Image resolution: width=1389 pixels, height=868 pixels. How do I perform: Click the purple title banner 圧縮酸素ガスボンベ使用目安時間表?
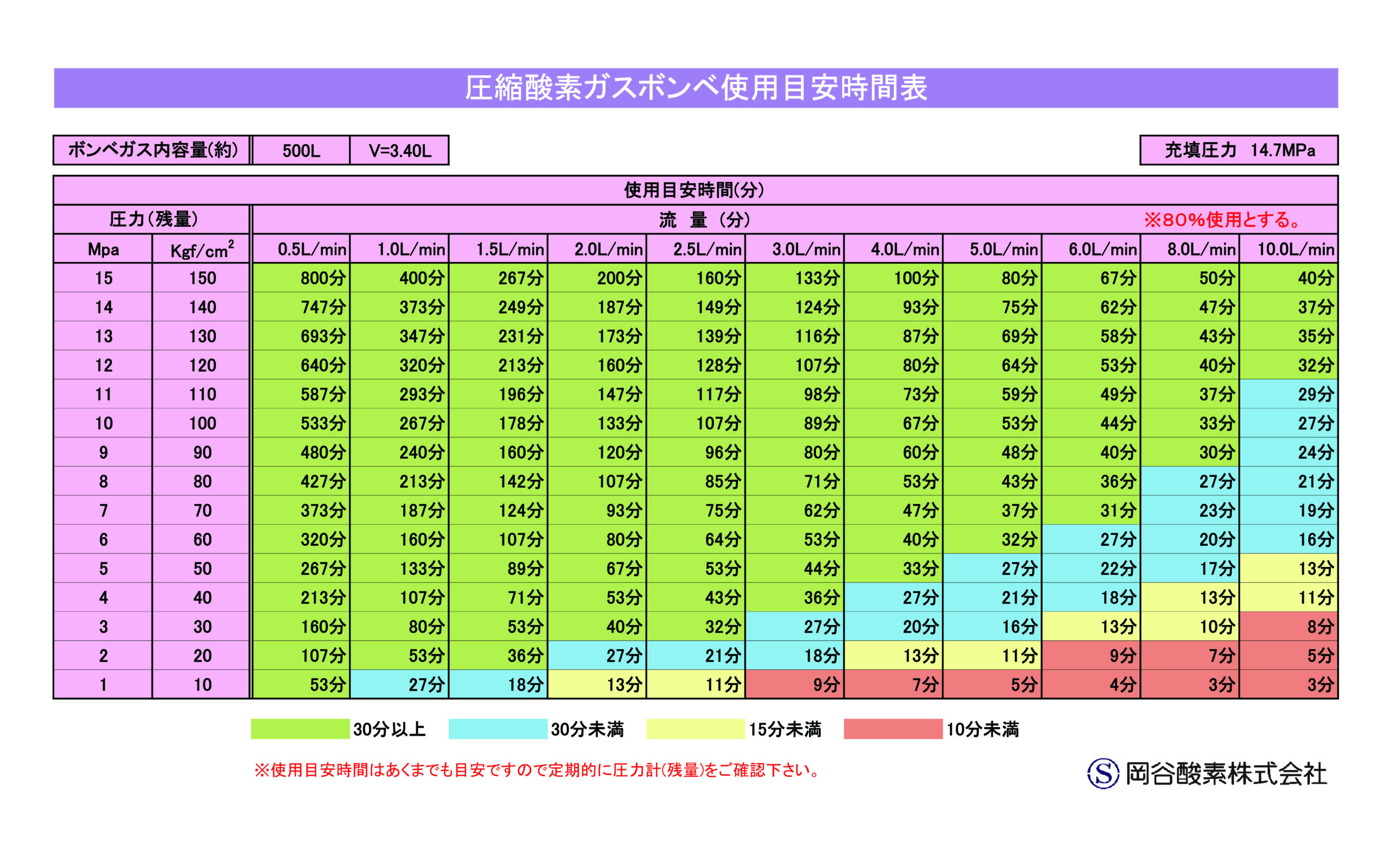[x=696, y=88]
